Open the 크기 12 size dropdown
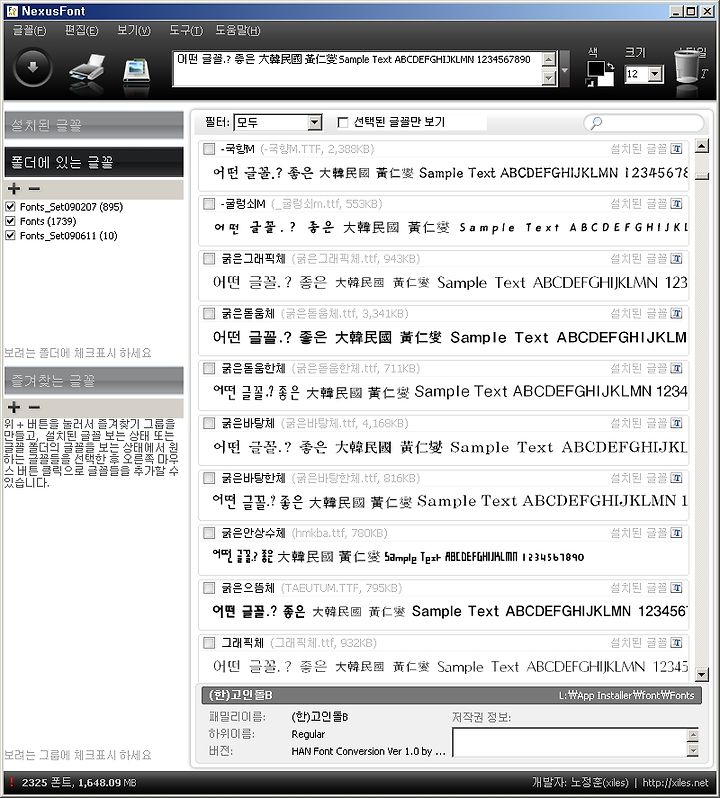Screen dimensions: 720x798 pyautogui.click(x=655, y=74)
